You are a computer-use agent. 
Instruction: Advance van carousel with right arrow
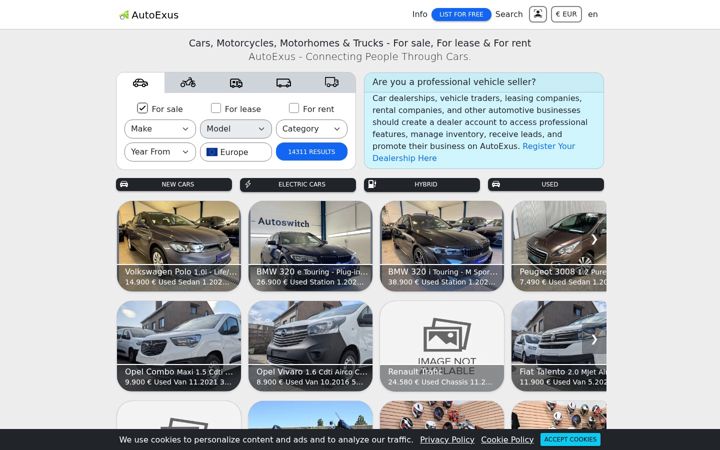pyautogui.click(x=594, y=339)
